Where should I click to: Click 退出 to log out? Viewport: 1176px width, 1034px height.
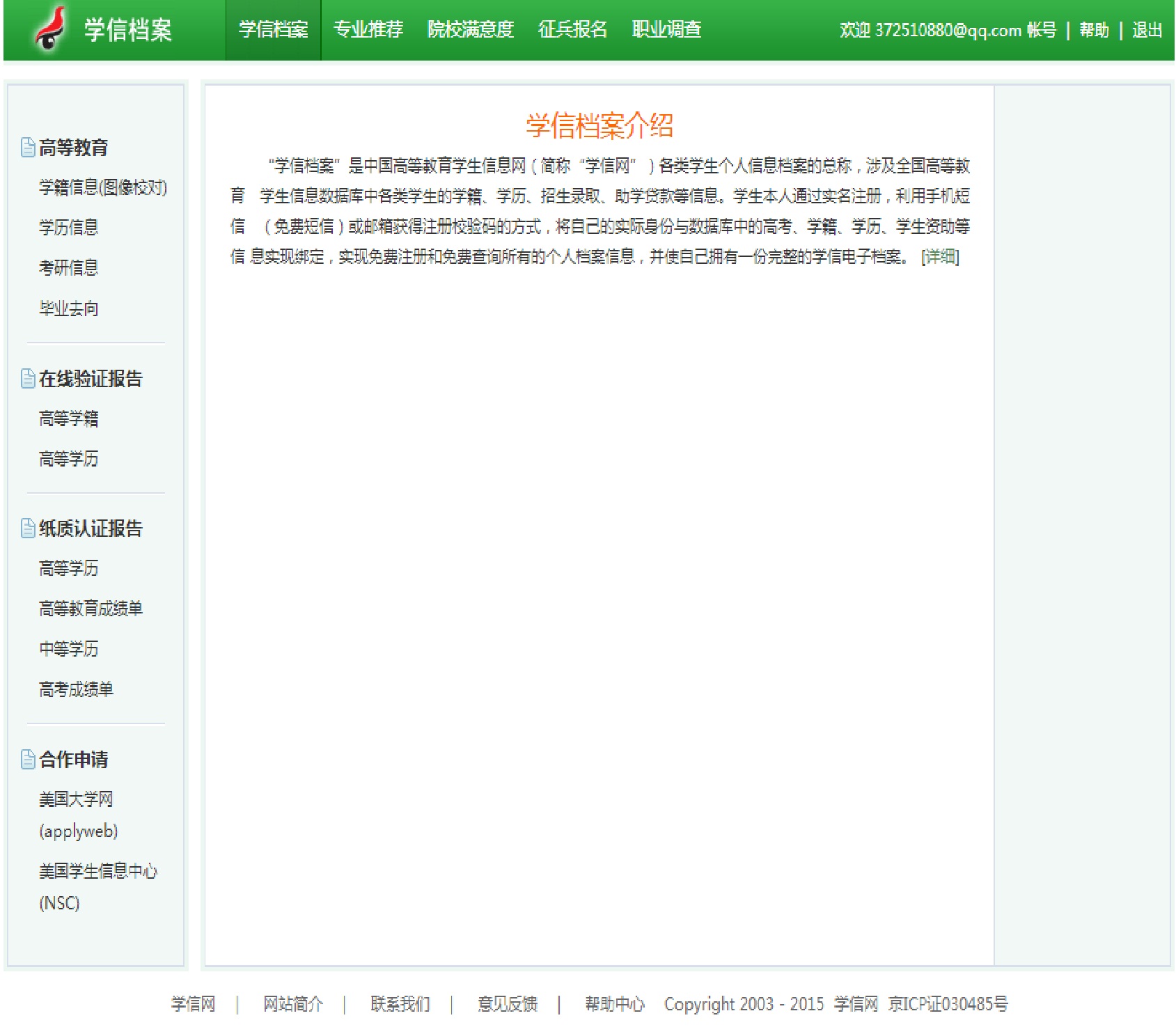(1147, 31)
